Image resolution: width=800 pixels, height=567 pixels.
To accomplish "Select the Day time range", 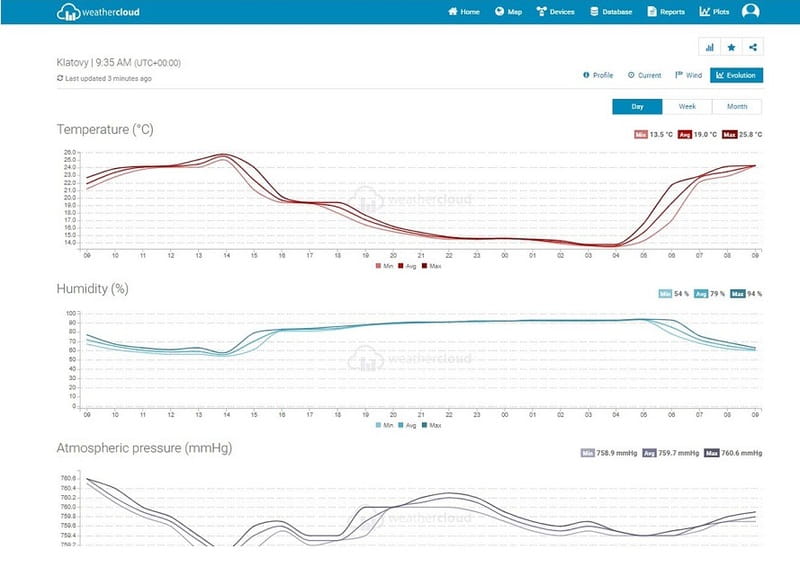I will point(637,106).
